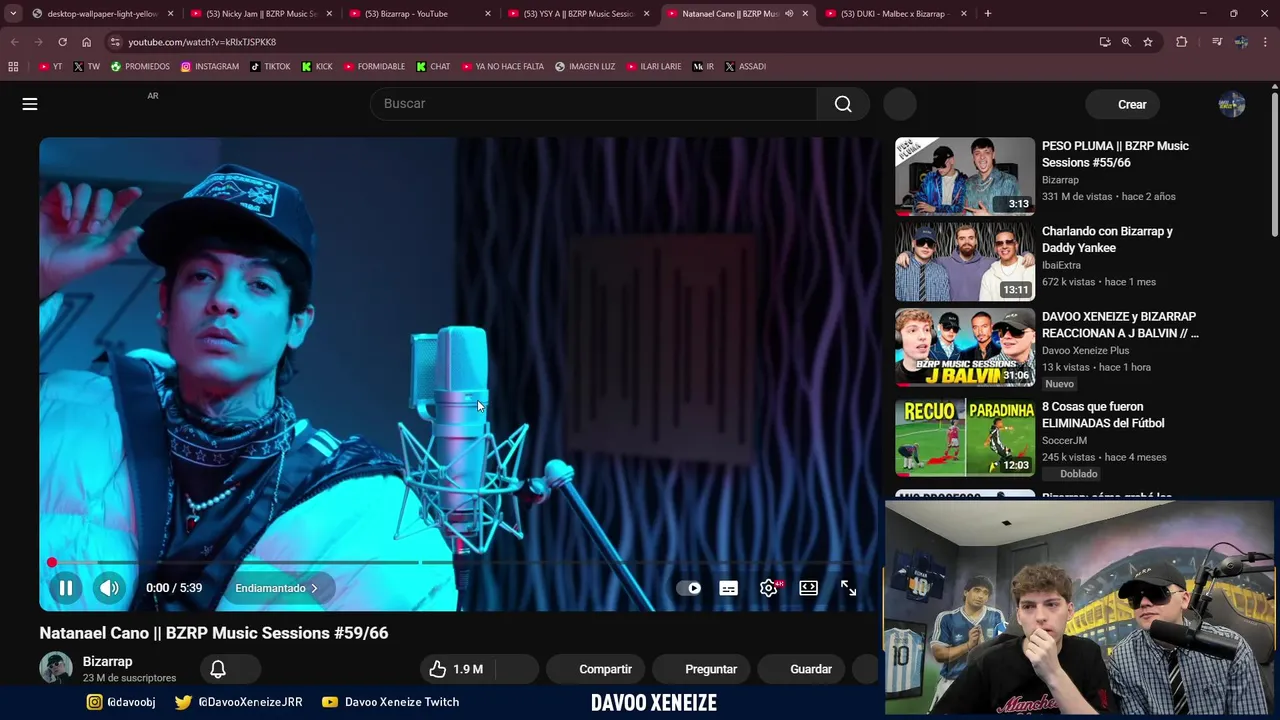Open the IMAGEN LUZ bookmark
1280x720 pixels.
click(x=586, y=67)
